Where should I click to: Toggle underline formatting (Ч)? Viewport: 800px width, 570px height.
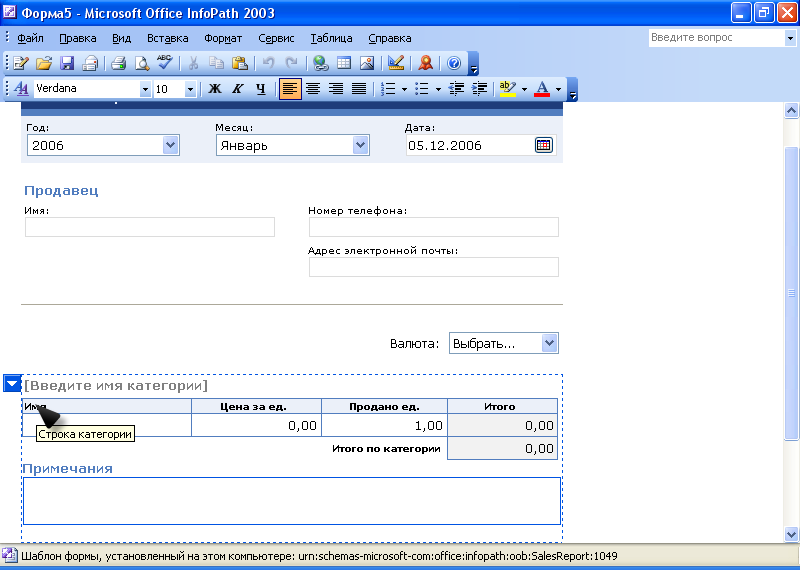pyautogui.click(x=261, y=89)
